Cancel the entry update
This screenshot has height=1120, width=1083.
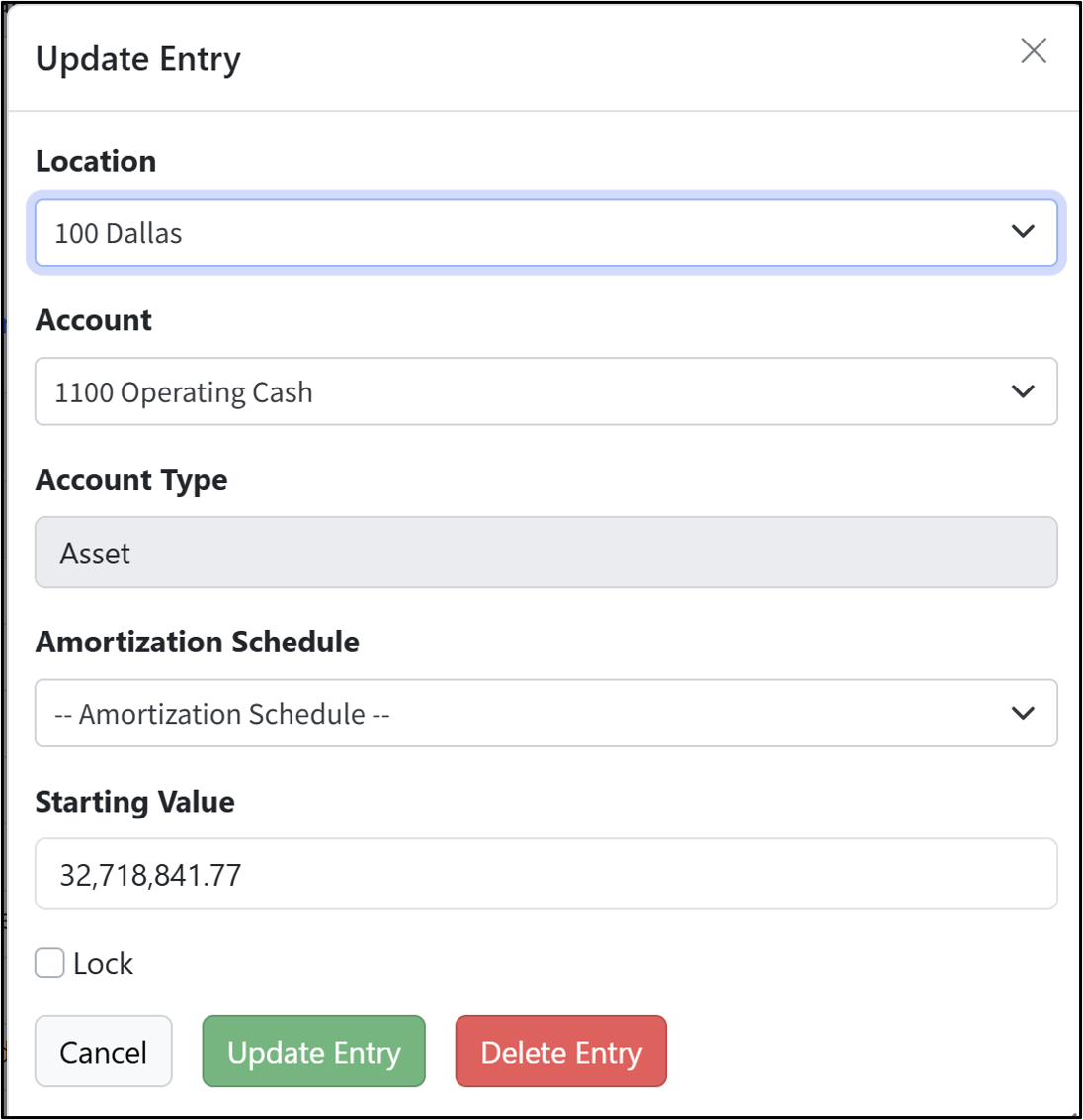click(104, 1052)
